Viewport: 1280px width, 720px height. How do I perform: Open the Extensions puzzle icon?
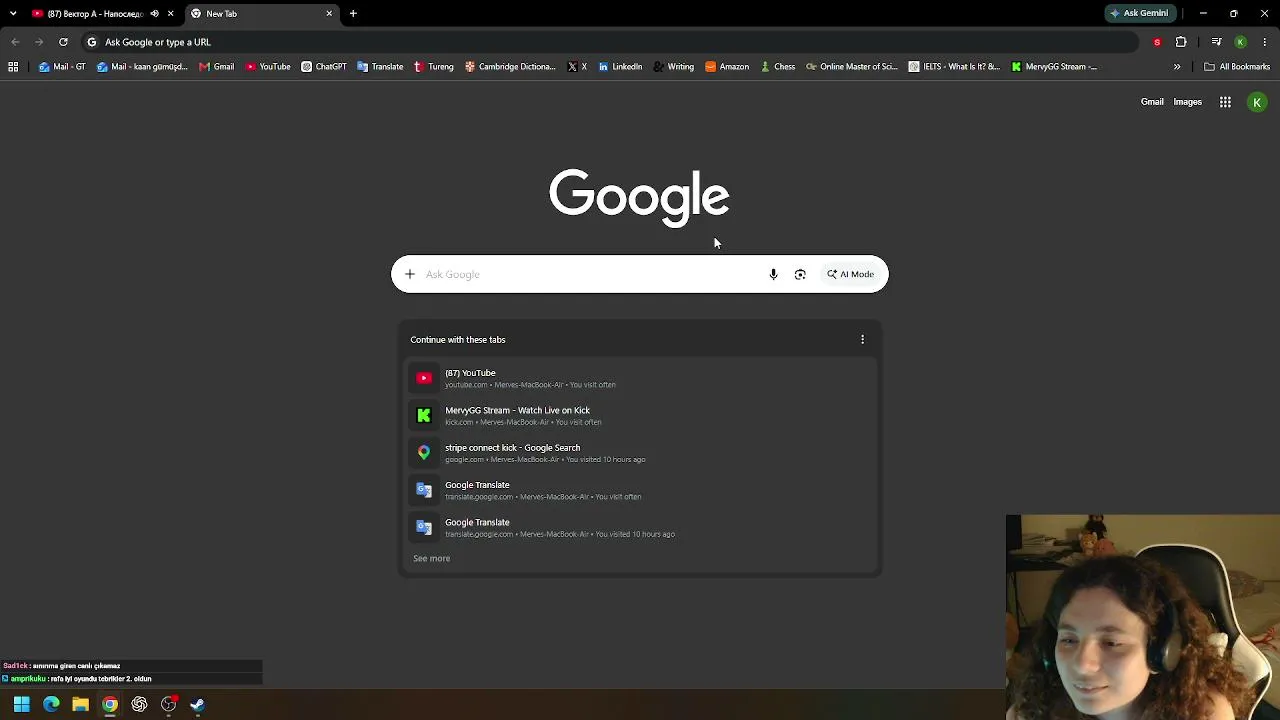point(1181,42)
